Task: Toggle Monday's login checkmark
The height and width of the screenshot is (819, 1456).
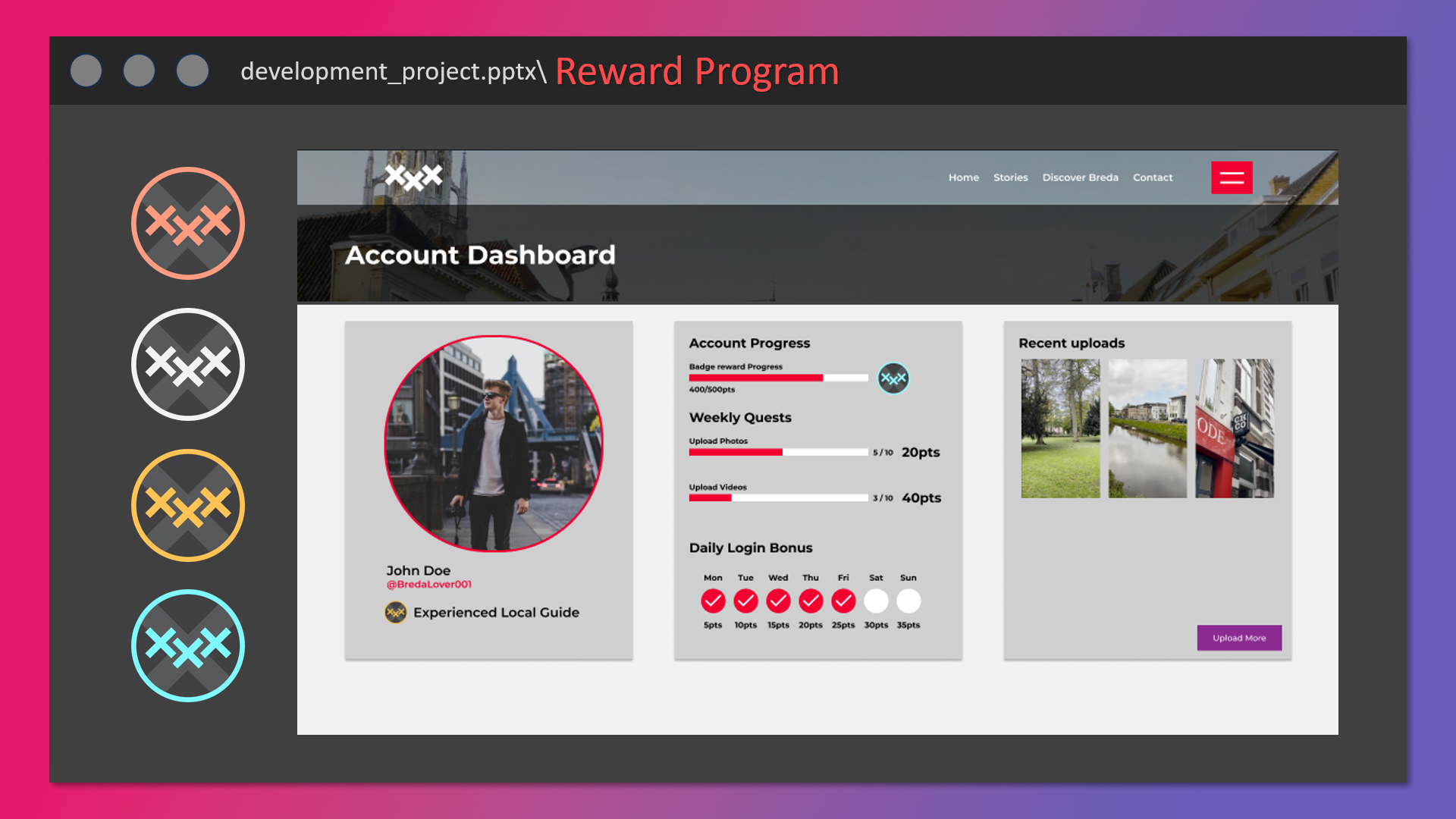Action: tap(713, 601)
